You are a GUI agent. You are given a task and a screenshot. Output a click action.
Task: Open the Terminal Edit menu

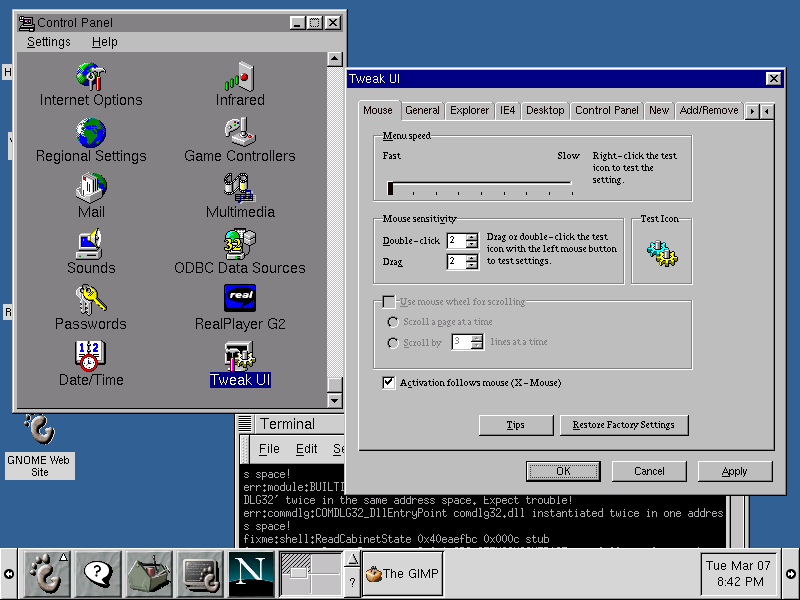point(306,449)
